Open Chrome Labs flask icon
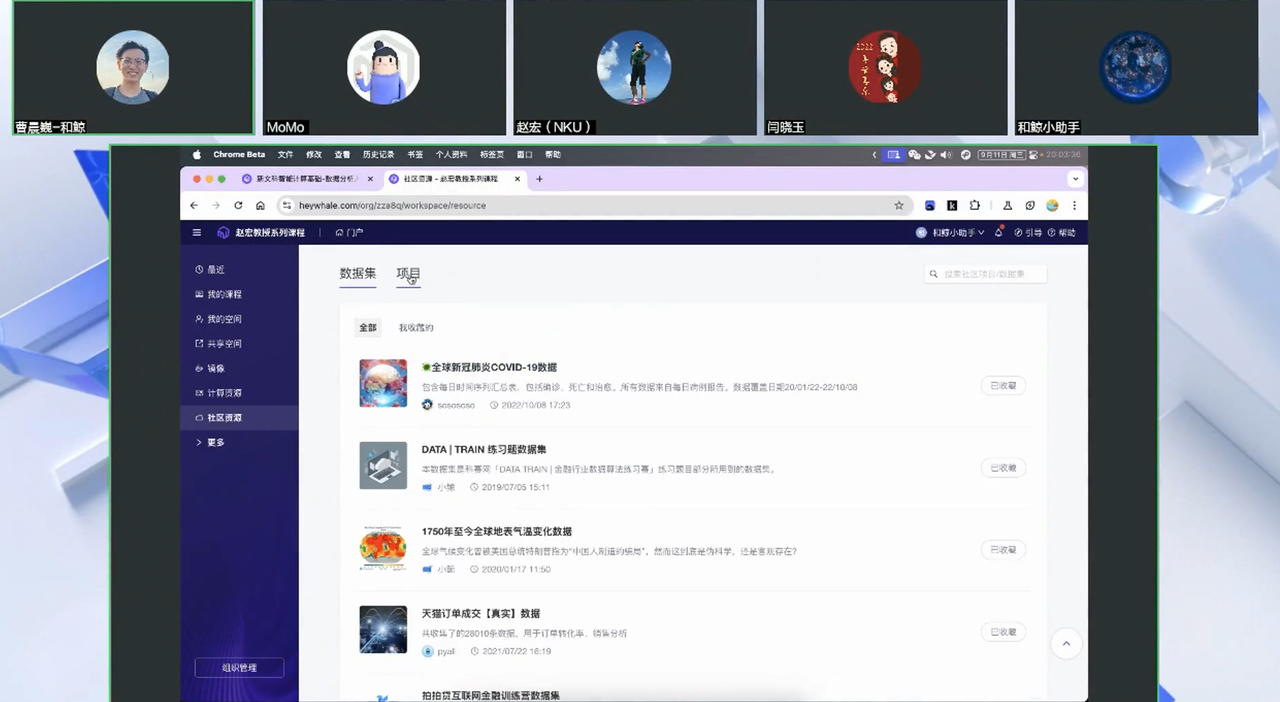 1008,205
